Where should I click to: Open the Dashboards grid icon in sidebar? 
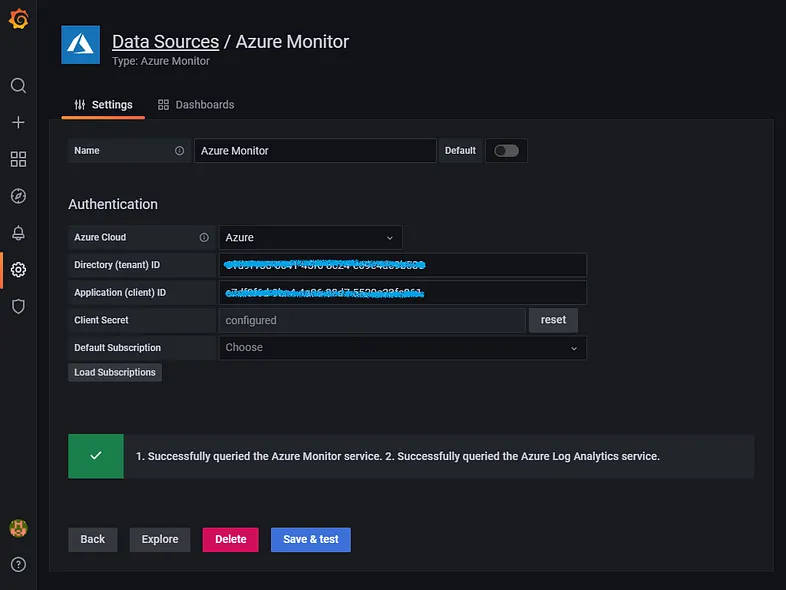(19, 159)
